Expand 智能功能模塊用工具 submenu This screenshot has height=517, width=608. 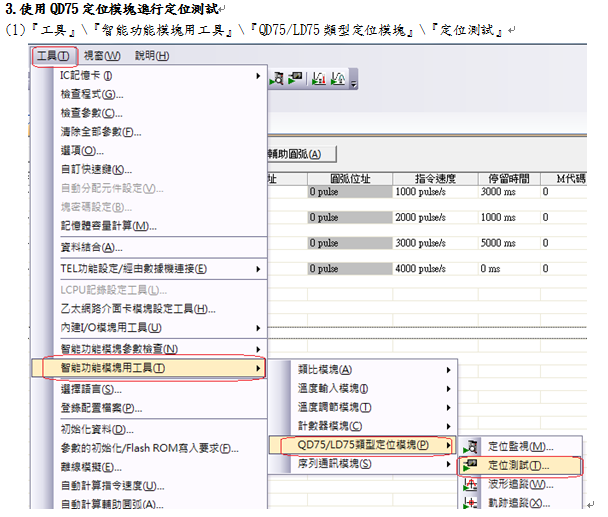point(150,368)
